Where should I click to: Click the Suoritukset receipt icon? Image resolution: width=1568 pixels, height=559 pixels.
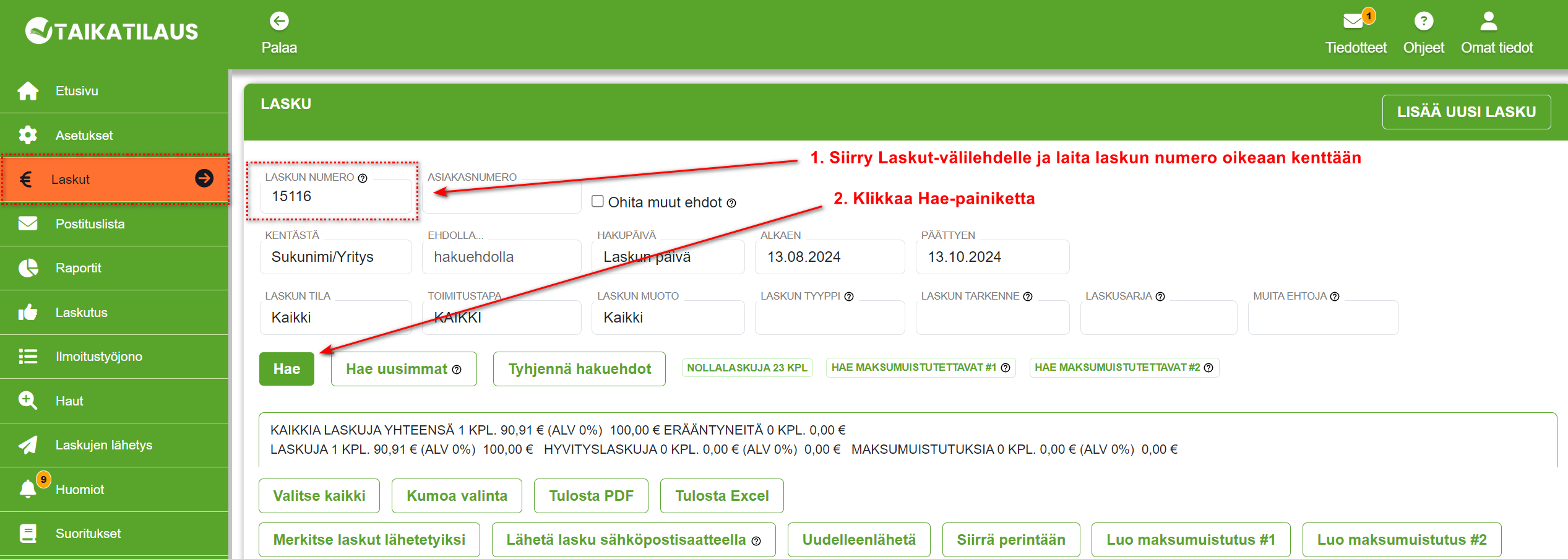tap(28, 534)
